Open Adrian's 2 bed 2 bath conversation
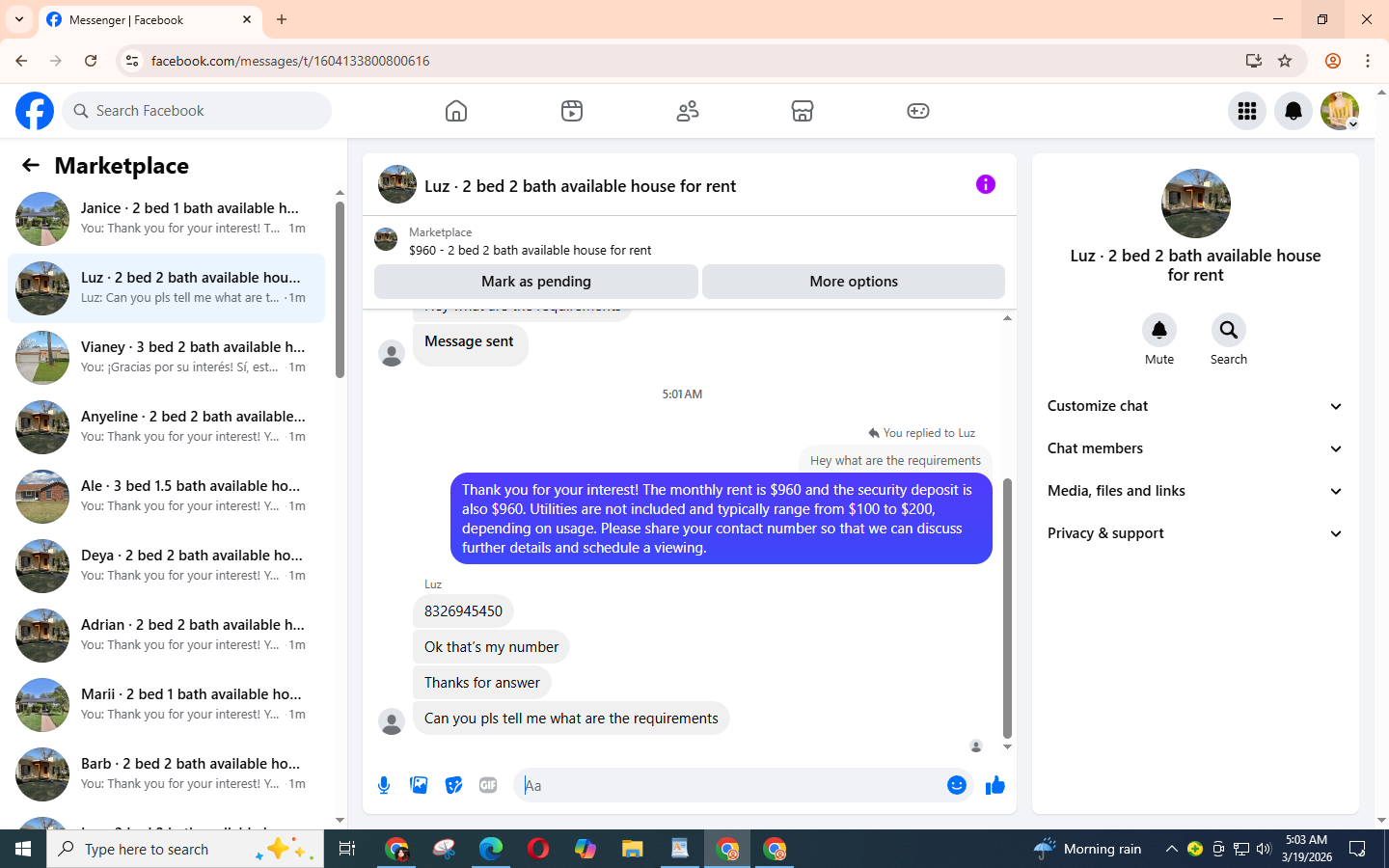Screen dimensions: 1389x868 (166, 636)
